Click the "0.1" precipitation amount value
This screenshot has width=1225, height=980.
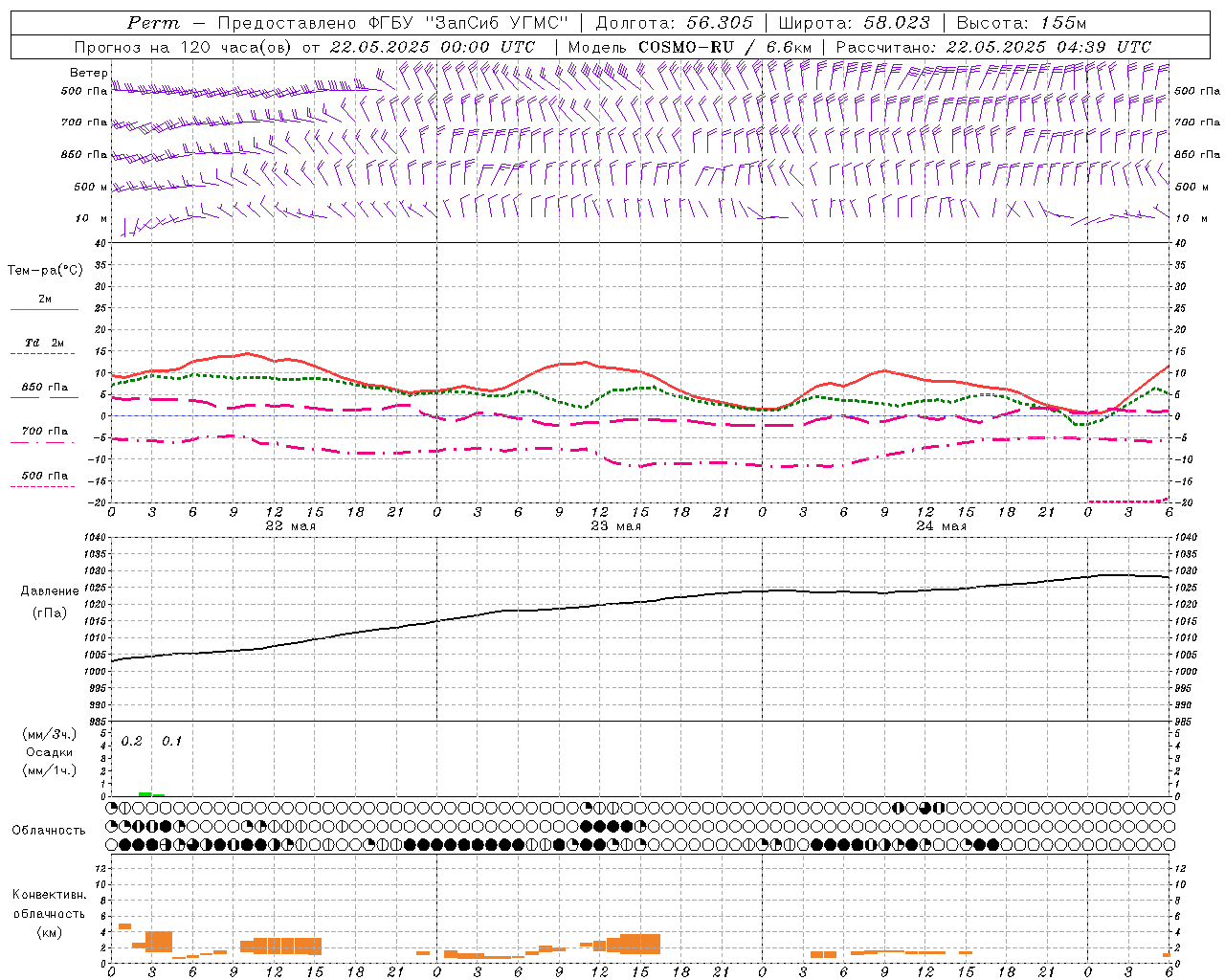pyautogui.click(x=171, y=742)
